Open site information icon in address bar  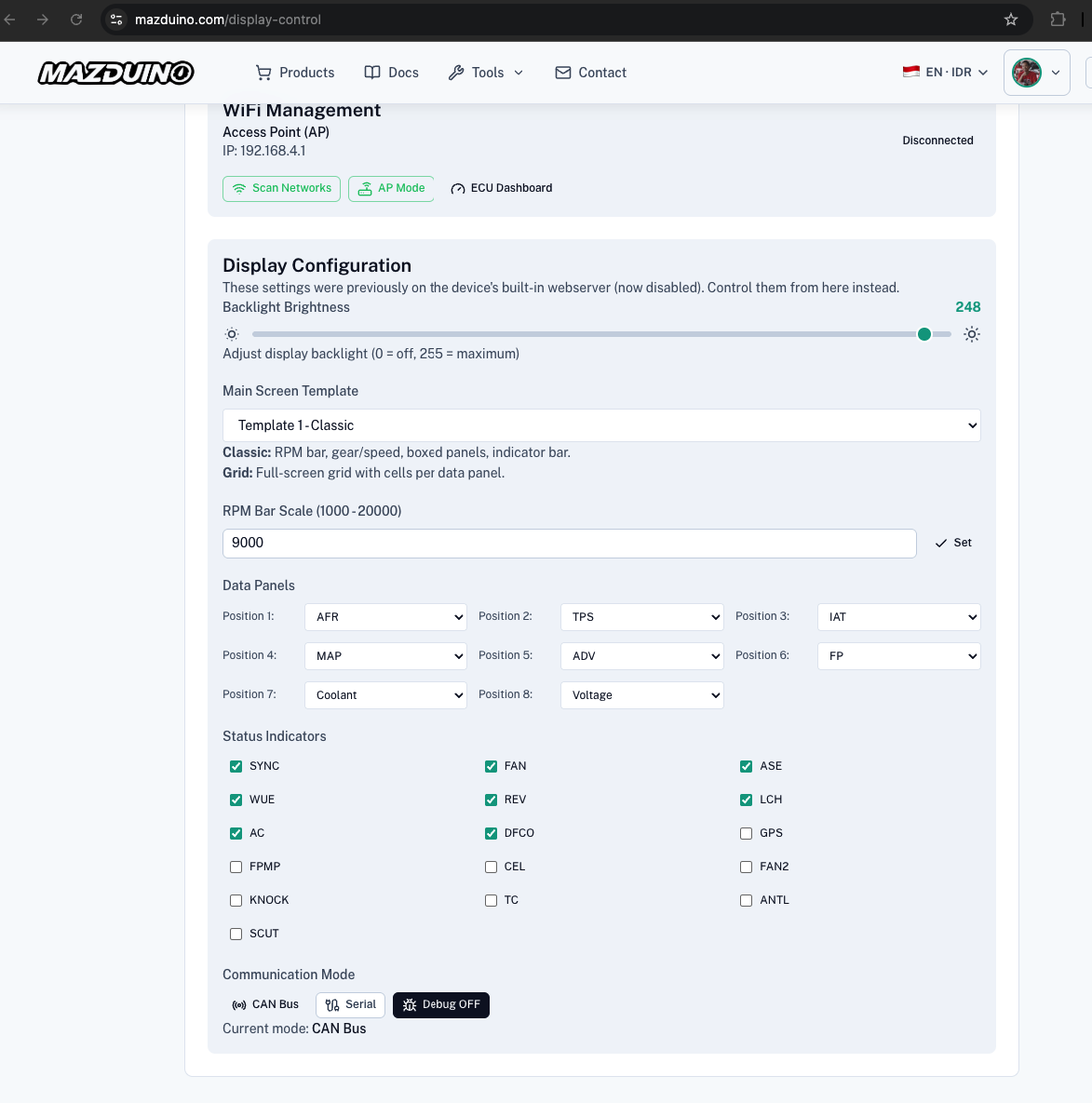pyautogui.click(x=116, y=20)
